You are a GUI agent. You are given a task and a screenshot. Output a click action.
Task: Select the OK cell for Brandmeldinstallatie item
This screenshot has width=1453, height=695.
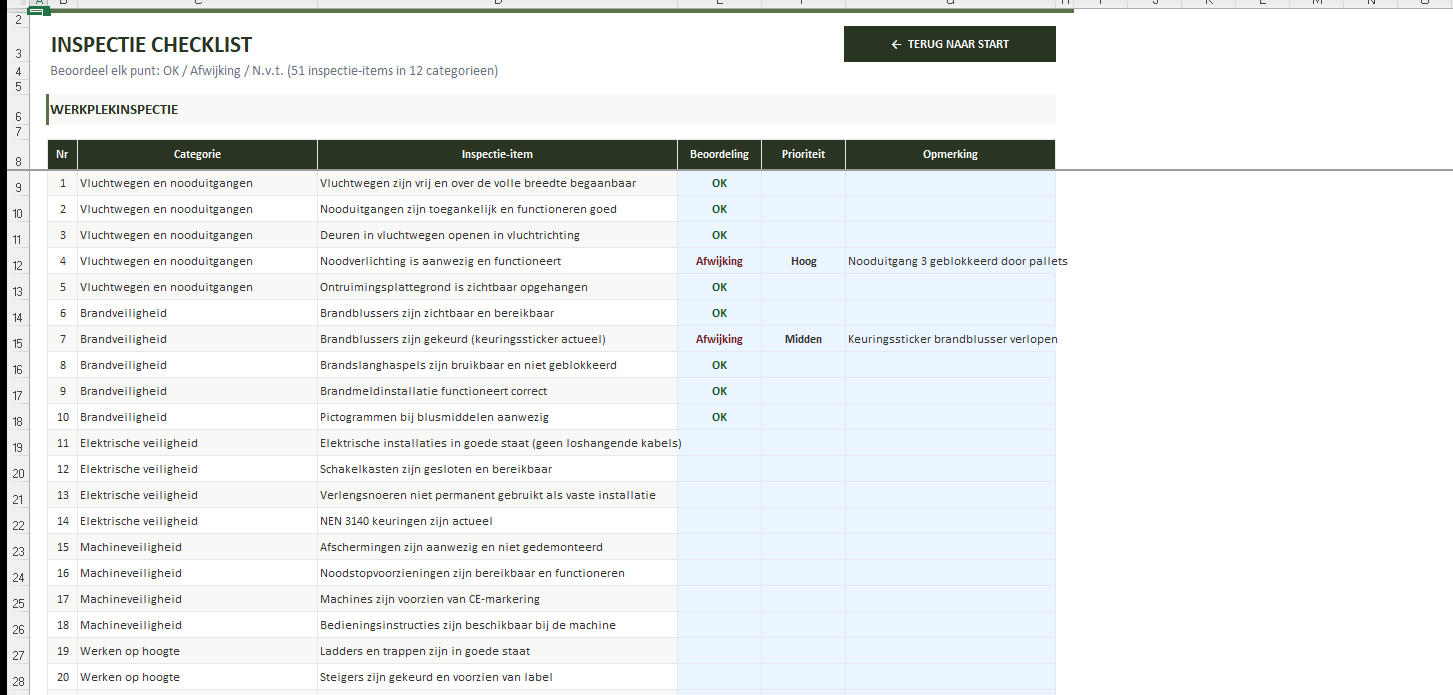(x=719, y=391)
